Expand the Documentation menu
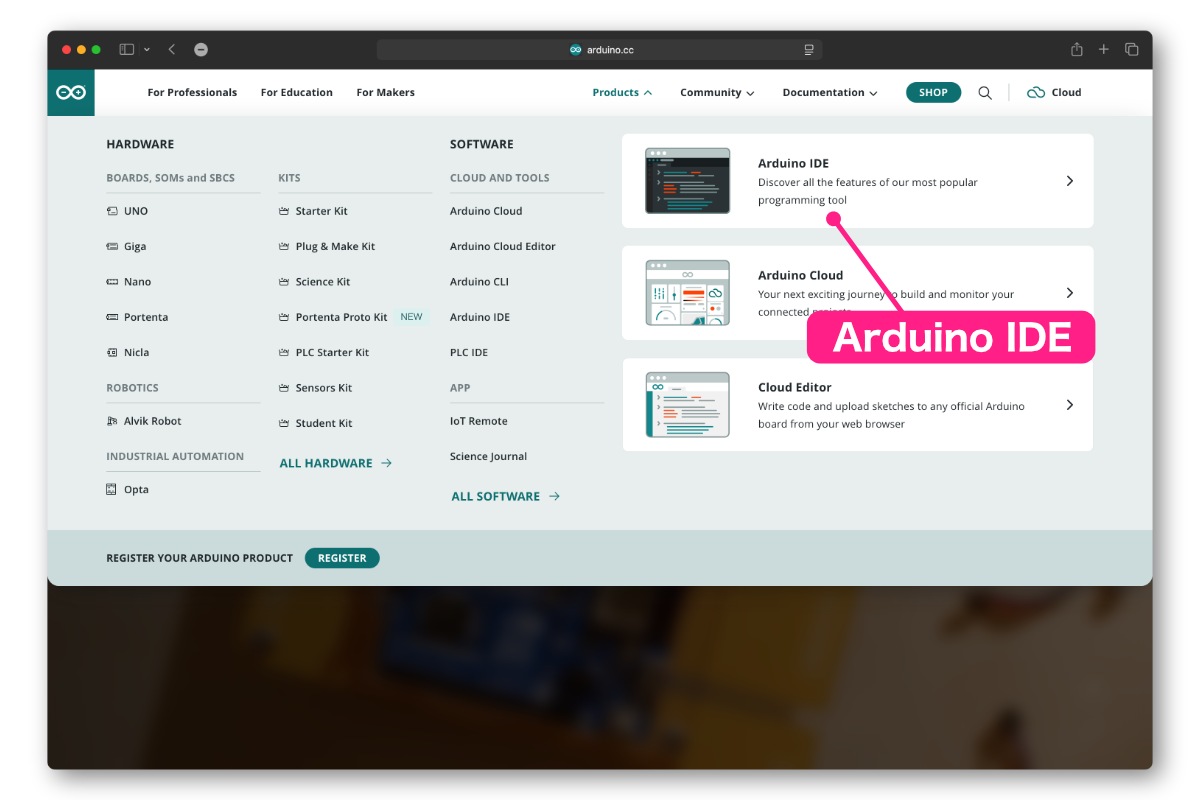 point(830,93)
